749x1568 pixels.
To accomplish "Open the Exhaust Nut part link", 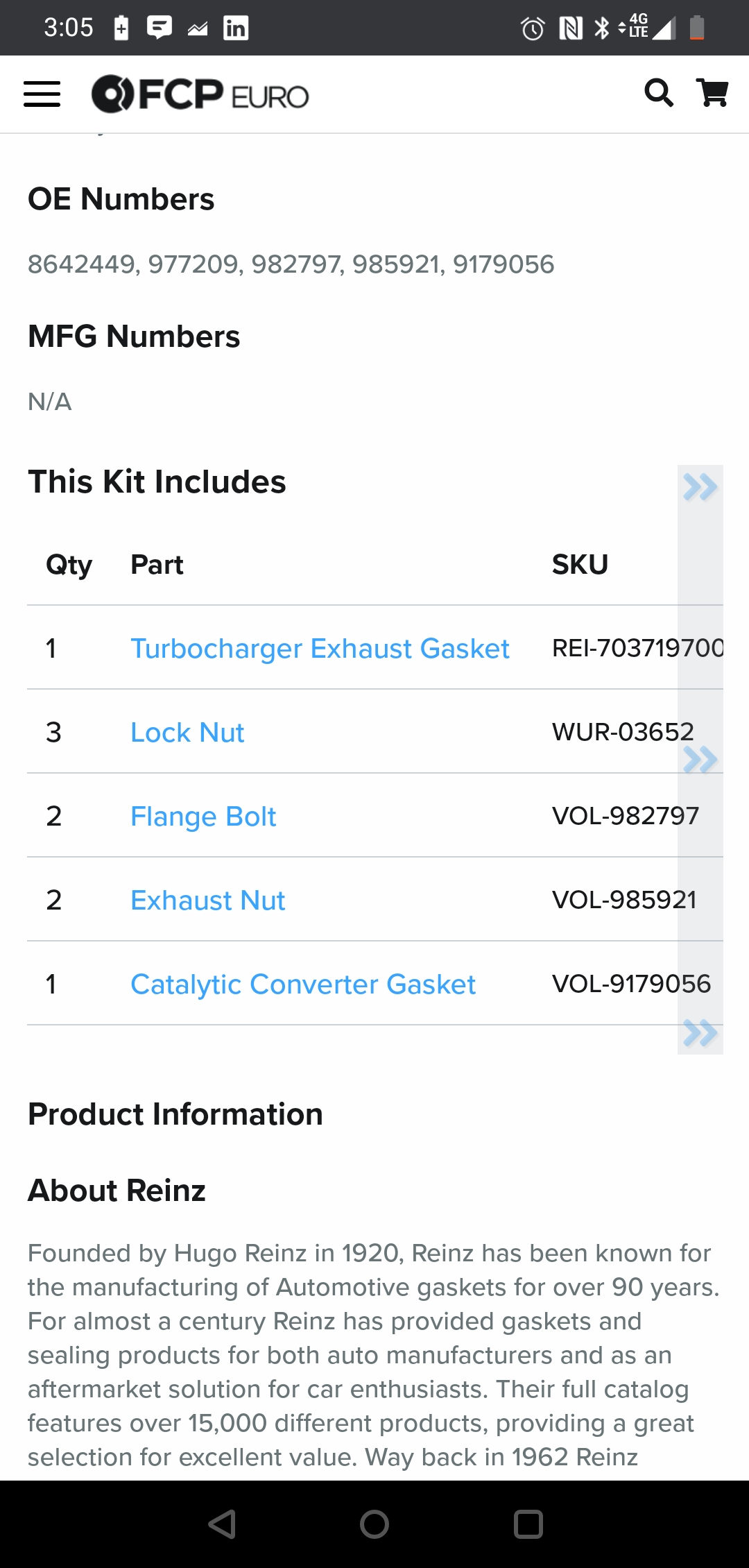I will click(x=207, y=901).
